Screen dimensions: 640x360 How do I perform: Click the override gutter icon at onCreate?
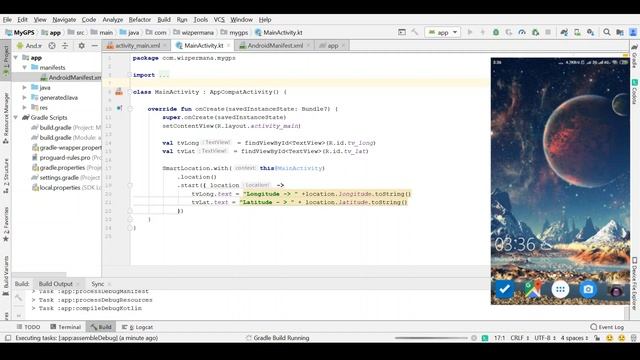click(x=119, y=109)
